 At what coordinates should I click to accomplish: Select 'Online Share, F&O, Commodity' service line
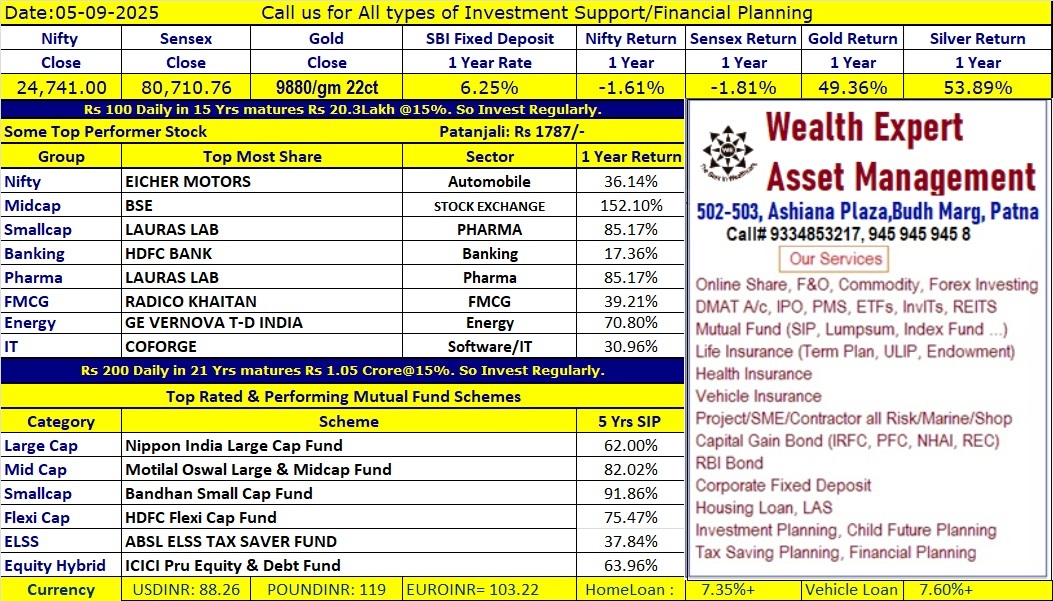tap(867, 285)
